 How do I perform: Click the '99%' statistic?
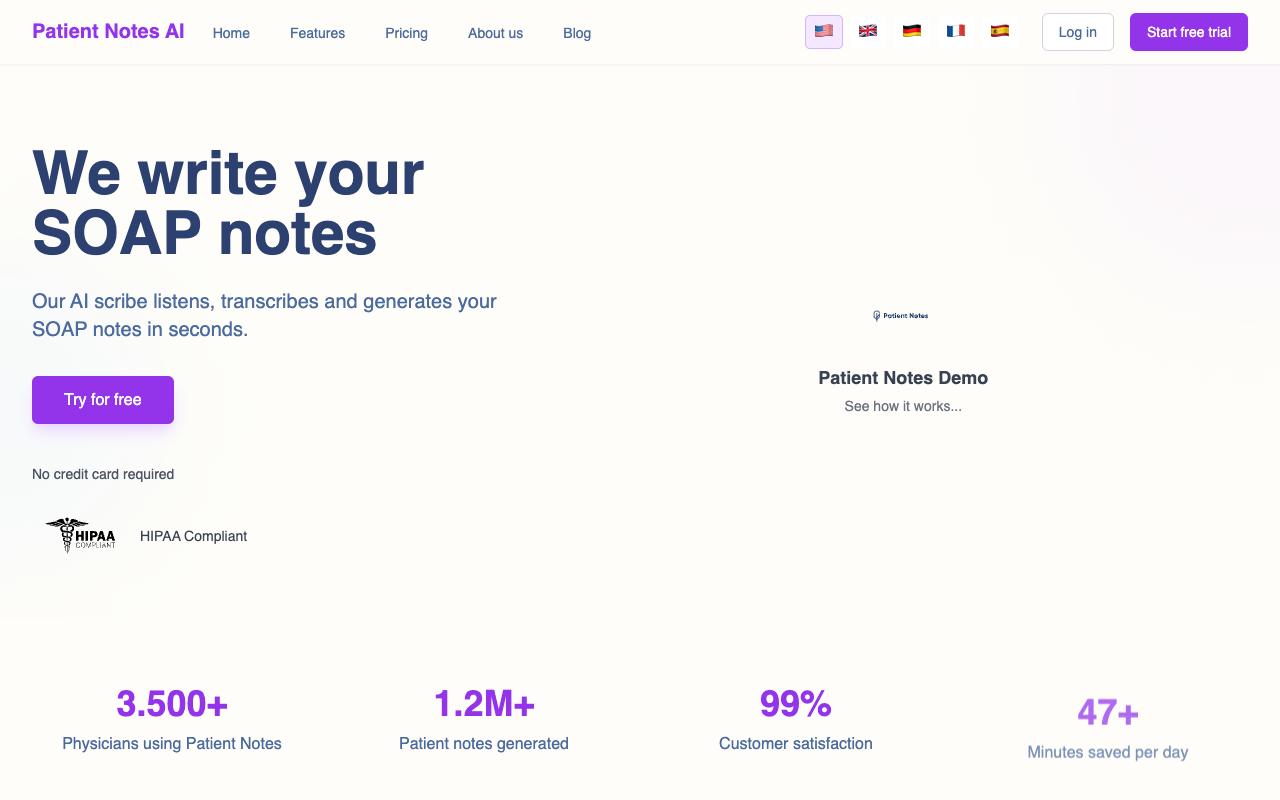pyautogui.click(x=796, y=704)
